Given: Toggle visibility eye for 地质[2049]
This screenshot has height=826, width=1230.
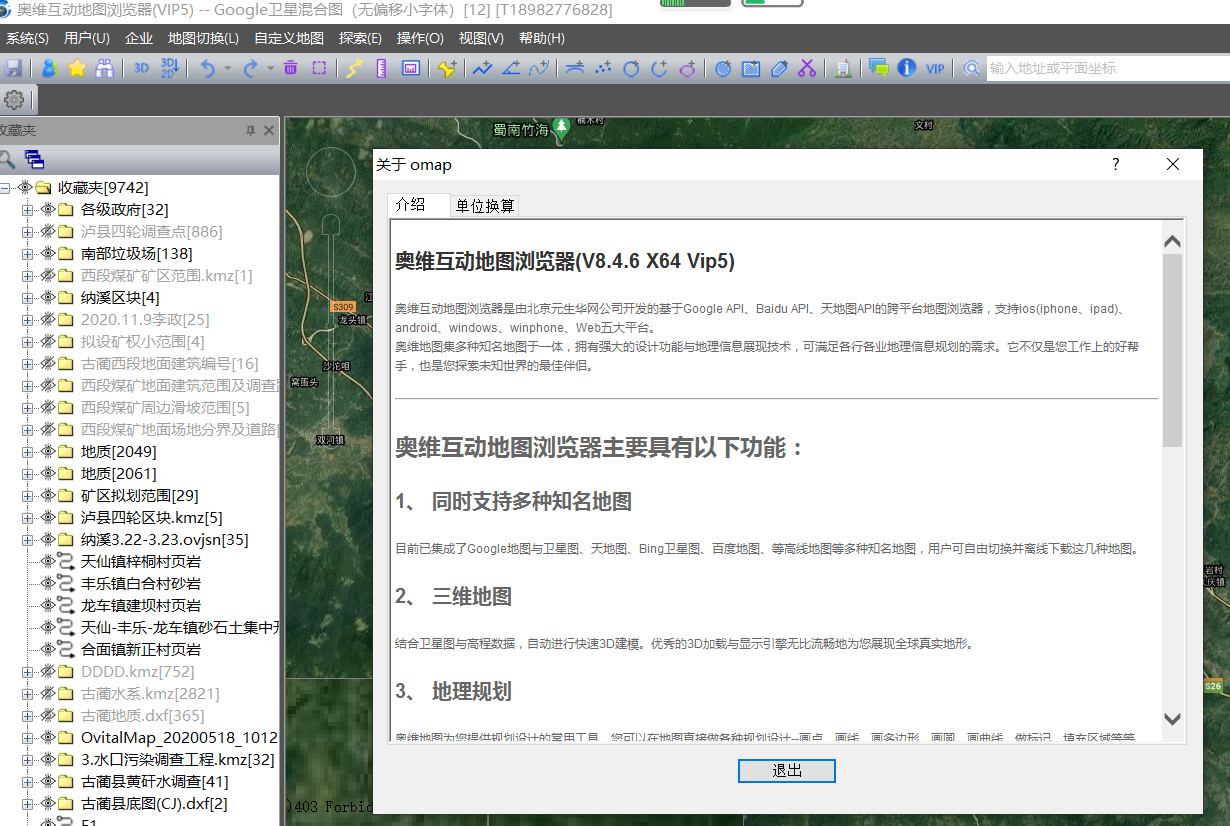Looking at the screenshot, I should [47, 452].
